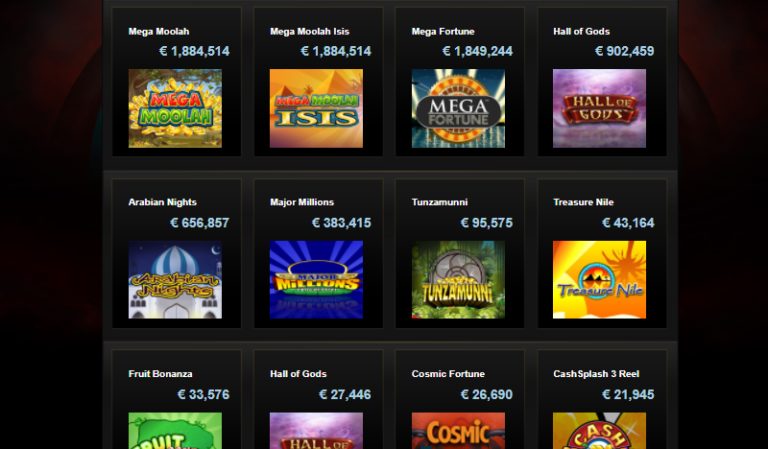Open the green Fruit Bonanza thumbnail
768x449 pixels.
[175, 430]
